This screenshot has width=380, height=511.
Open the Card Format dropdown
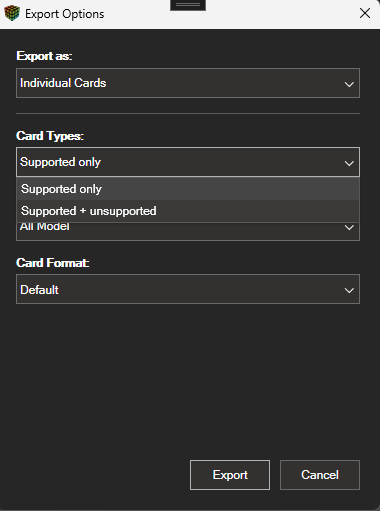point(188,289)
